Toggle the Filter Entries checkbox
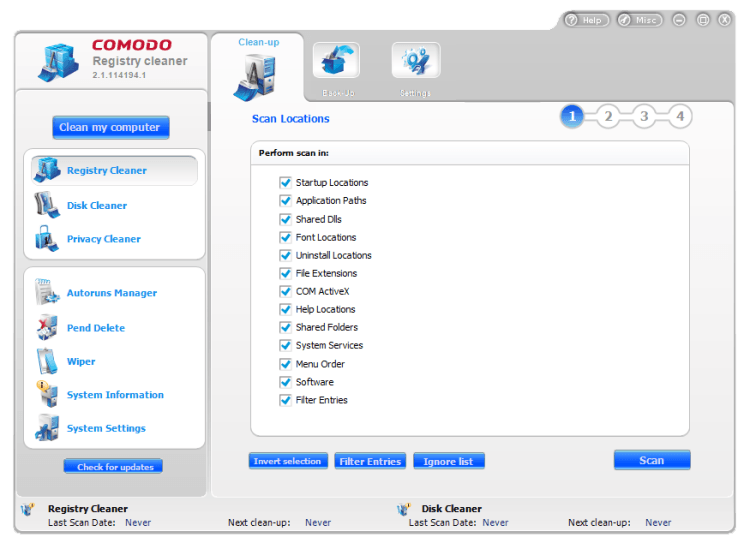Screen dimensions: 750x549 coord(286,400)
